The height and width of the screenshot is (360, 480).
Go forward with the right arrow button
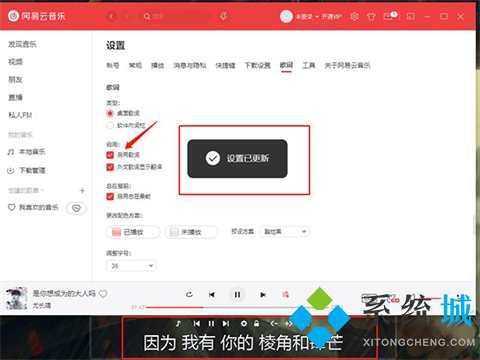[127, 16]
